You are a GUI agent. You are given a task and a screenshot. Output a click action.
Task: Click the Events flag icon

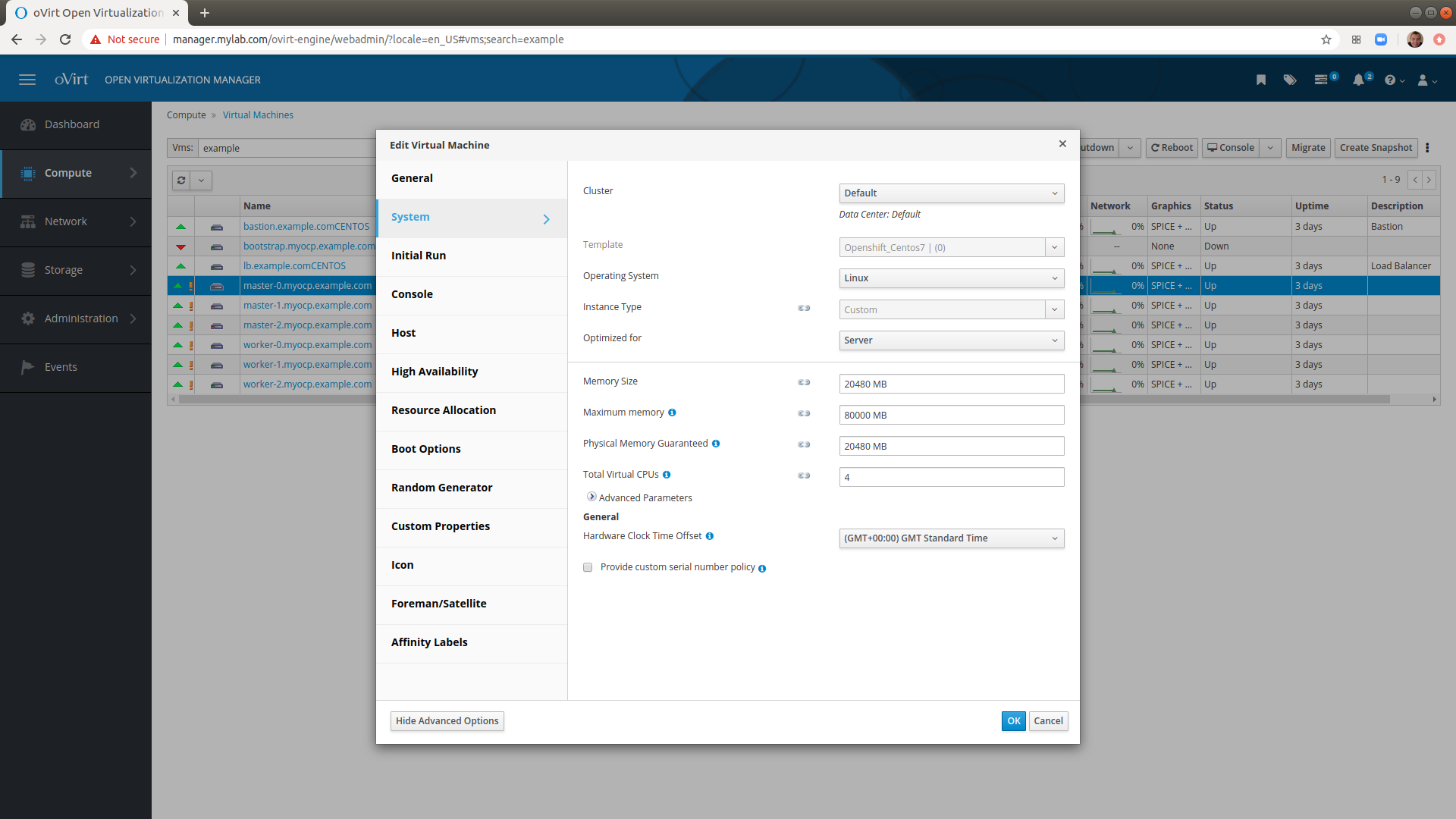(x=28, y=367)
